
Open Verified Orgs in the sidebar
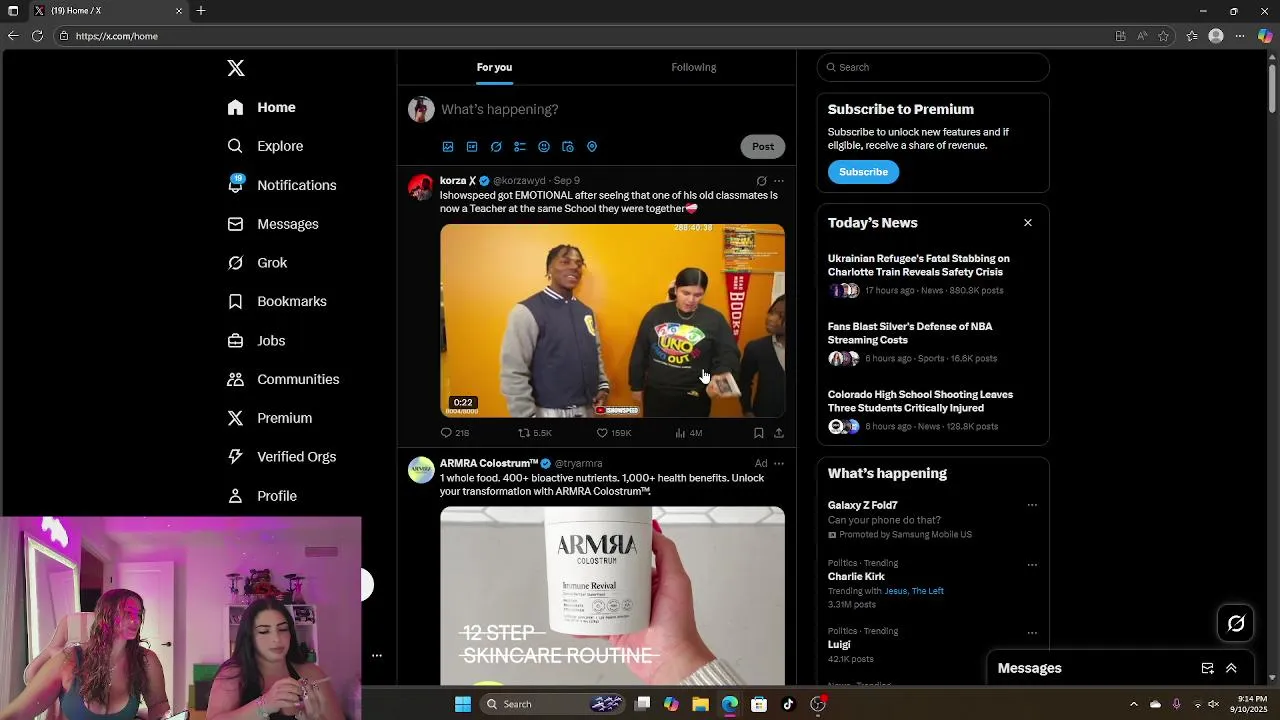pos(281,457)
